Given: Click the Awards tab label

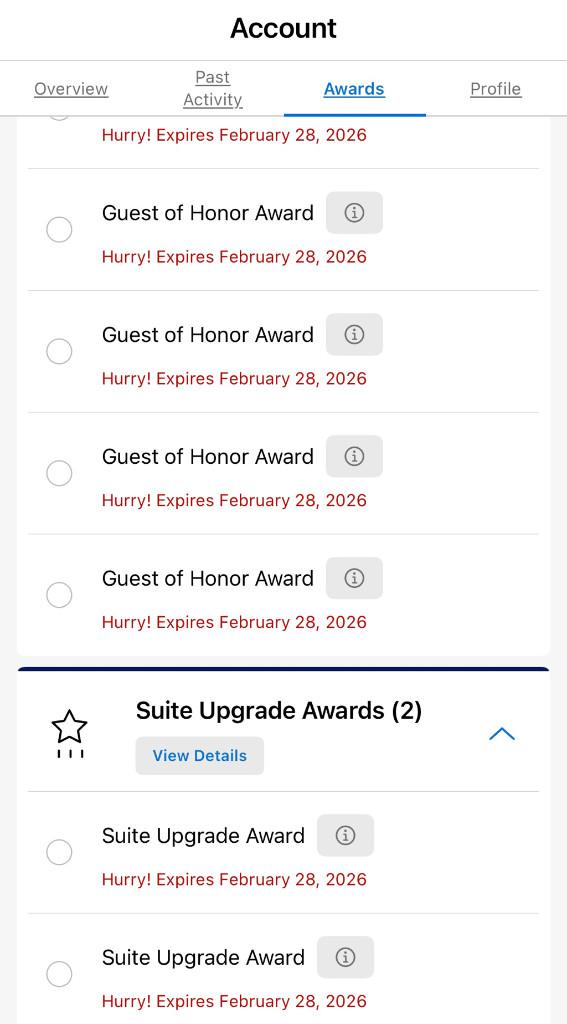Looking at the screenshot, I should click(x=354, y=89).
